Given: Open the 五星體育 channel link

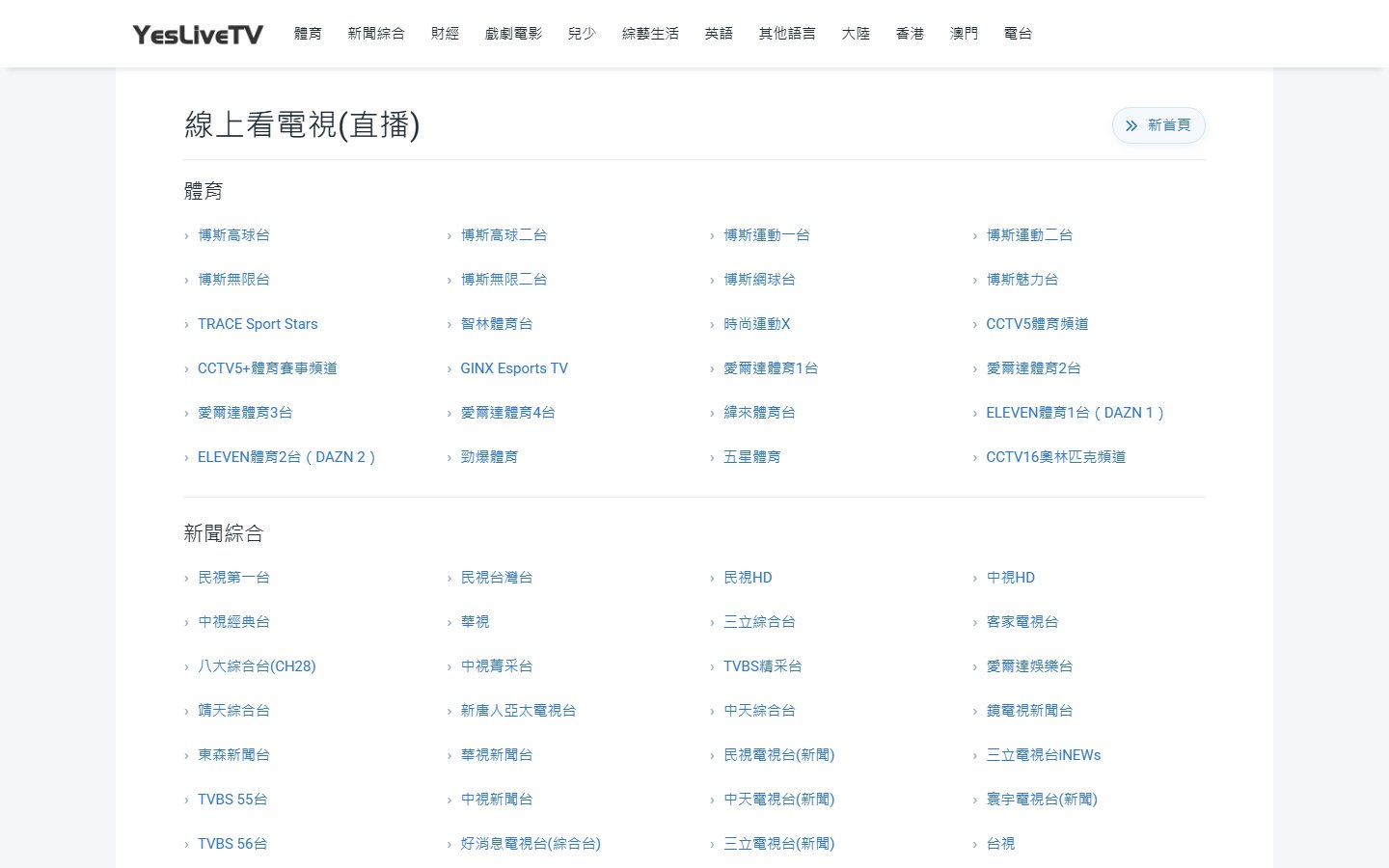Looking at the screenshot, I should tap(752, 457).
